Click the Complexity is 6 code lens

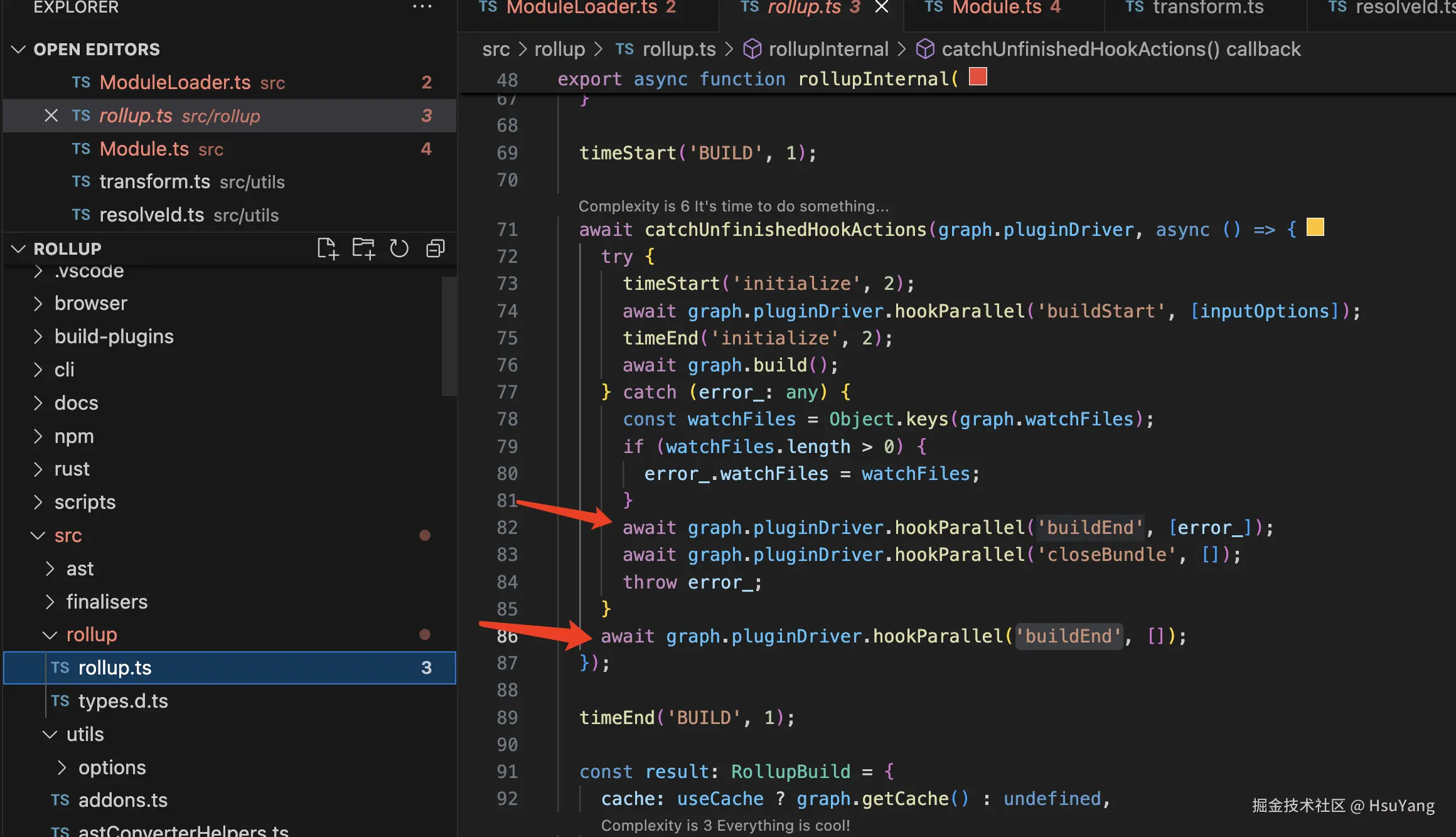coord(733,206)
